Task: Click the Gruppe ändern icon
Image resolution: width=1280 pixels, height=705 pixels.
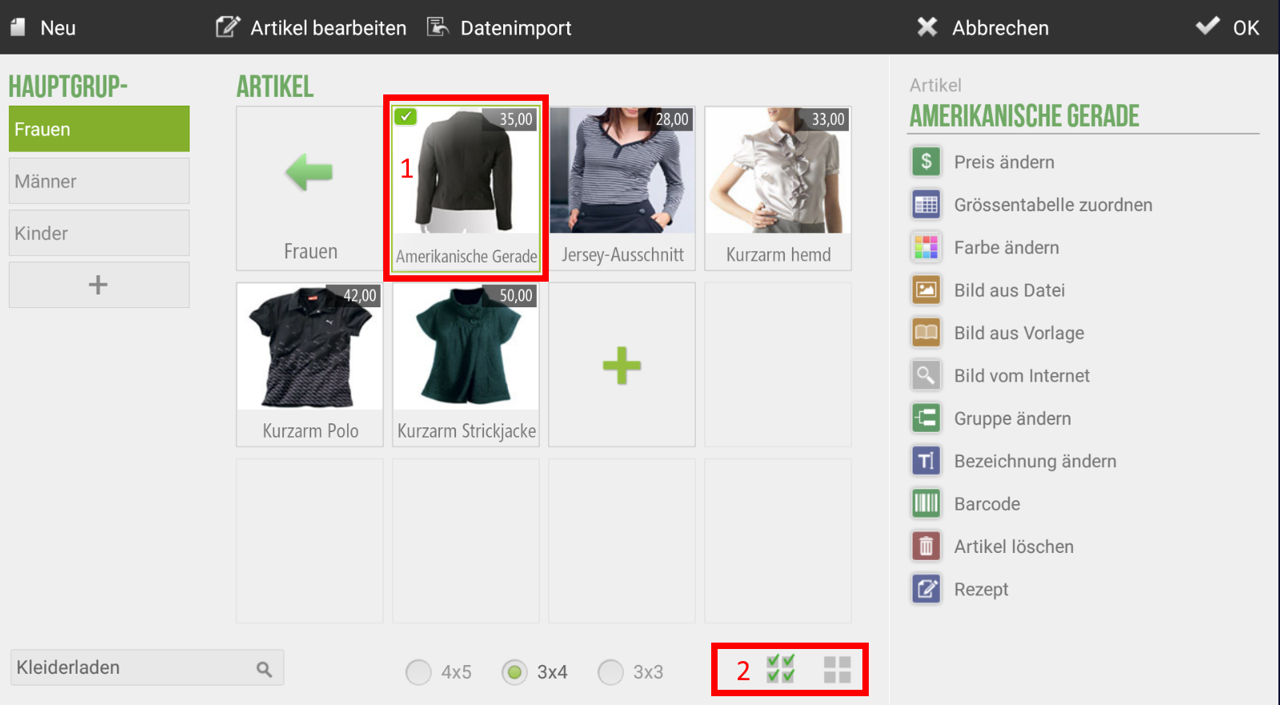Action: click(926, 418)
